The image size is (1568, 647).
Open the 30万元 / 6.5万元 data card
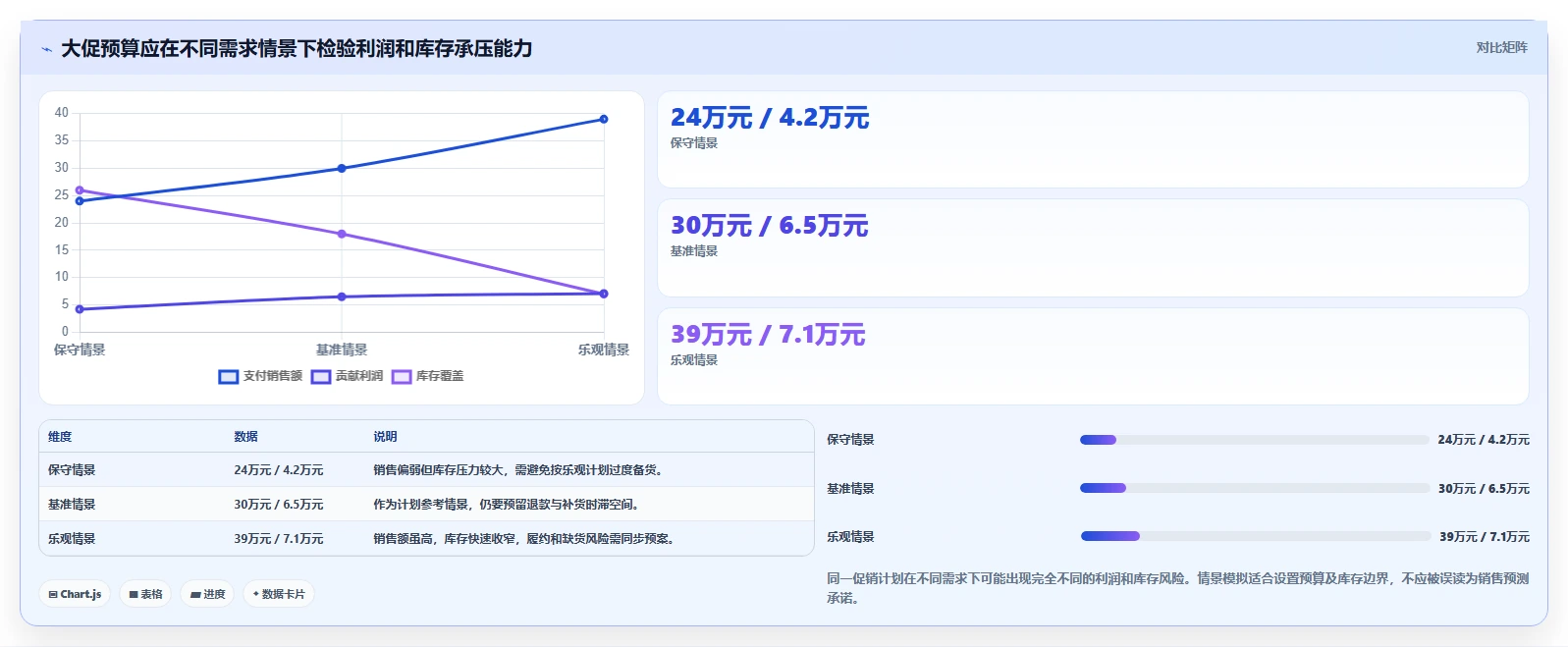click(1093, 248)
